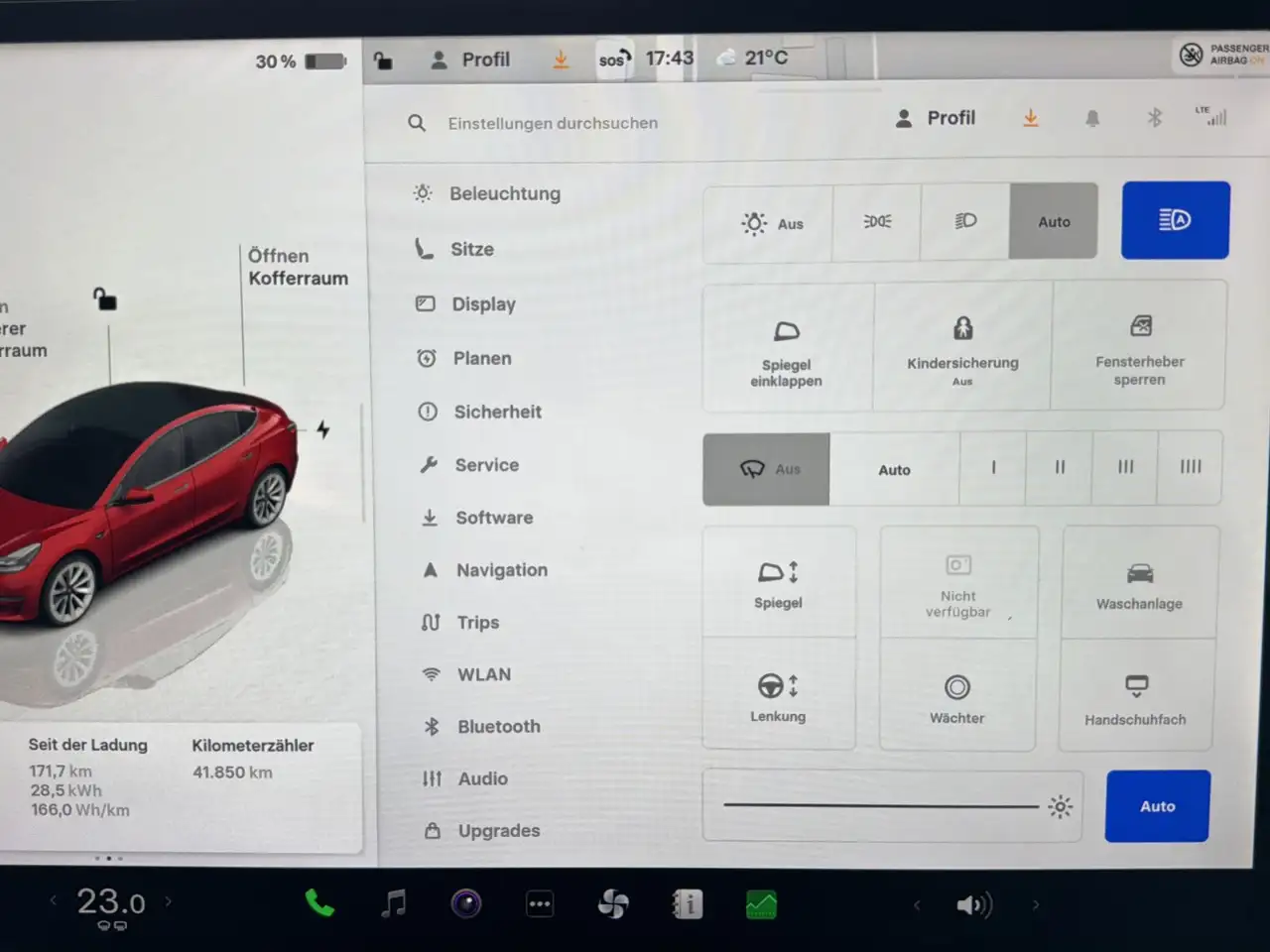The height and width of the screenshot is (952, 1270).
Task: Open Spiegel mirror adjustment
Action: pos(778,583)
